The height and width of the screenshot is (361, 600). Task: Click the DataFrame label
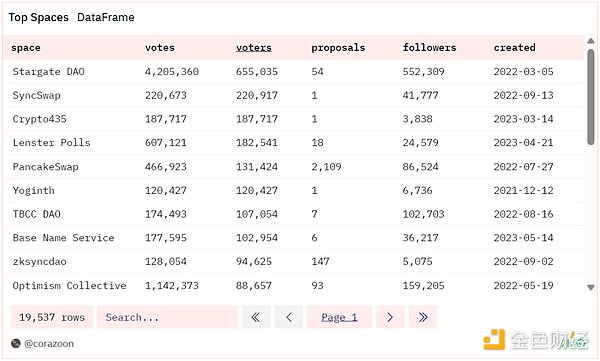point(106,17)
